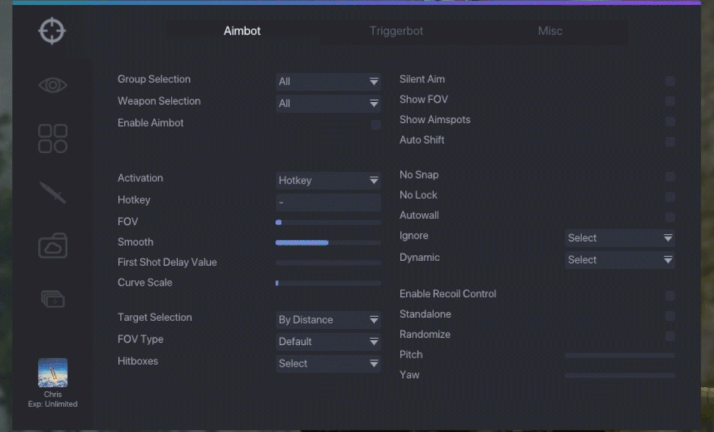
Task: Open the Target Selection dropdown
Action: coord(328,320)
